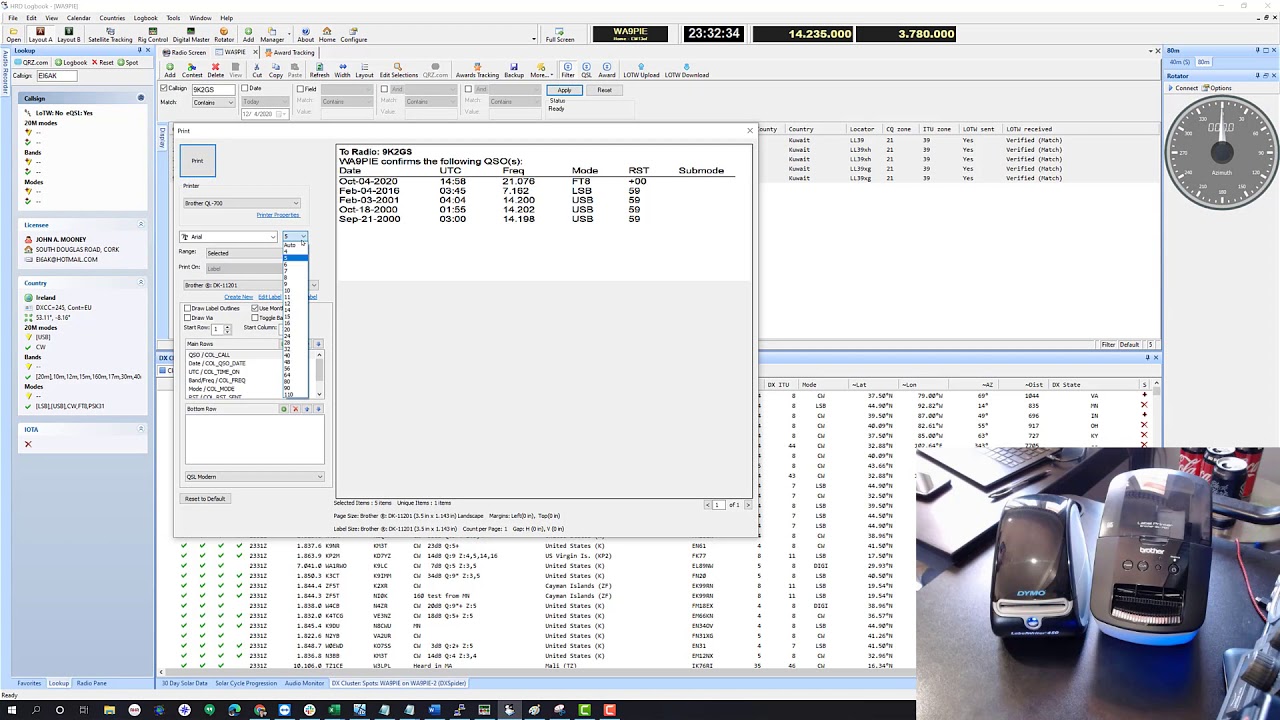Open the QSL print tool

tap(587, 71)
